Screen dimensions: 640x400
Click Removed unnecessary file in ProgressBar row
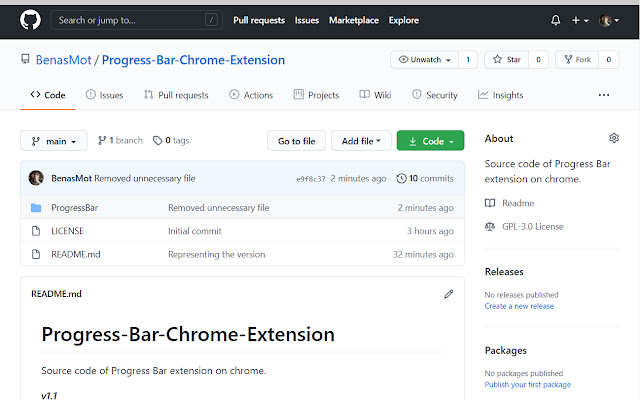coord(219,208)
